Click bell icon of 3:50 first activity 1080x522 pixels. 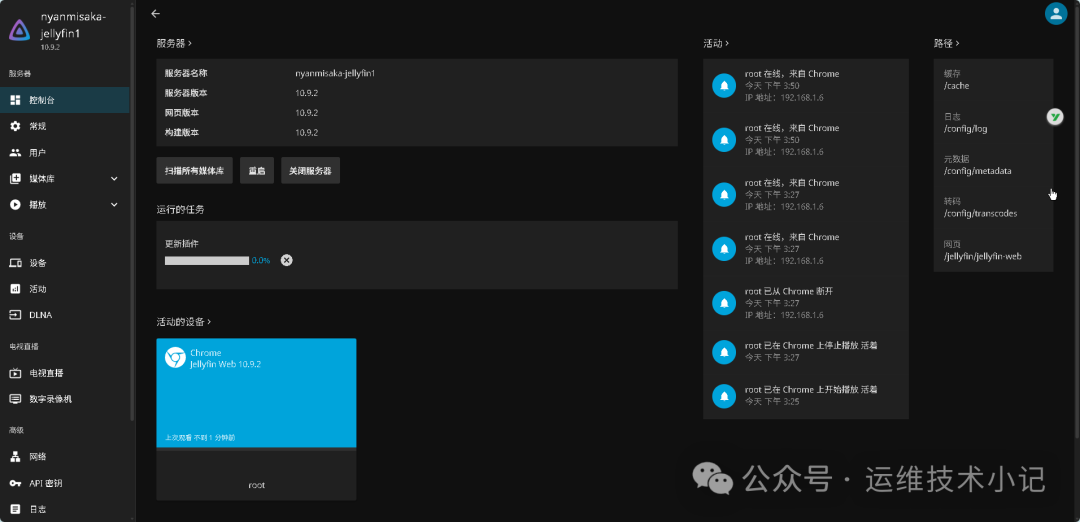[724, 85]
